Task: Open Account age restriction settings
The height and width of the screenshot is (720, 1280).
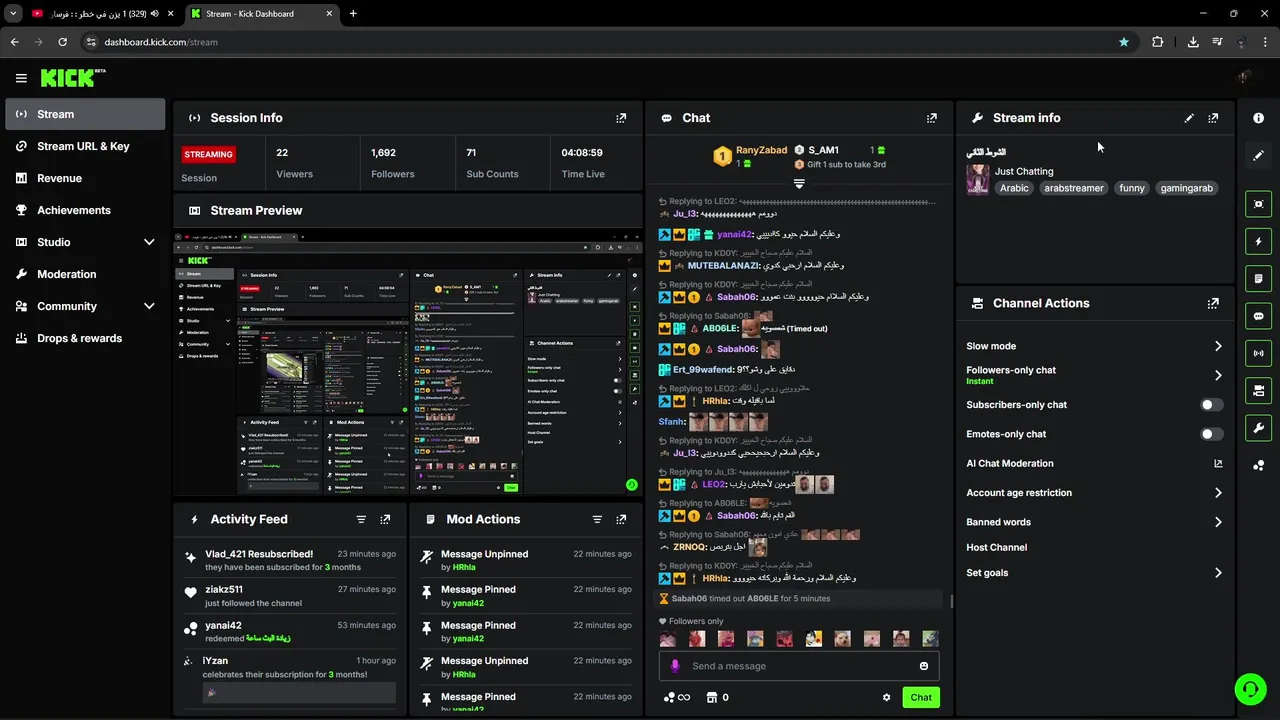Action: [x=1095, y=493]
